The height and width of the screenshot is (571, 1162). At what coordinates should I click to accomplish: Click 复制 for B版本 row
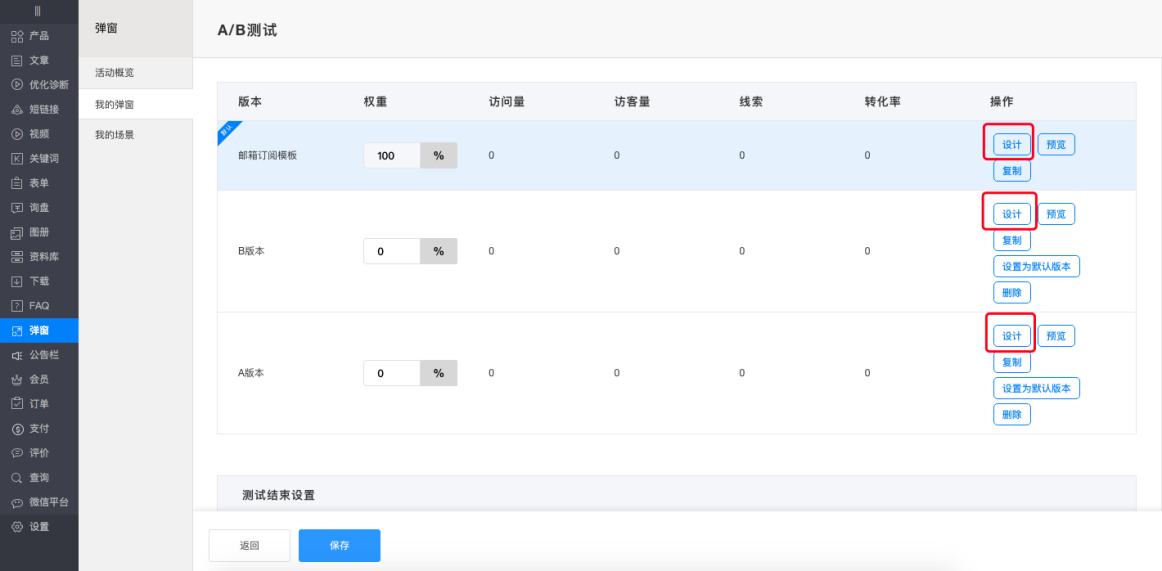1012,240
